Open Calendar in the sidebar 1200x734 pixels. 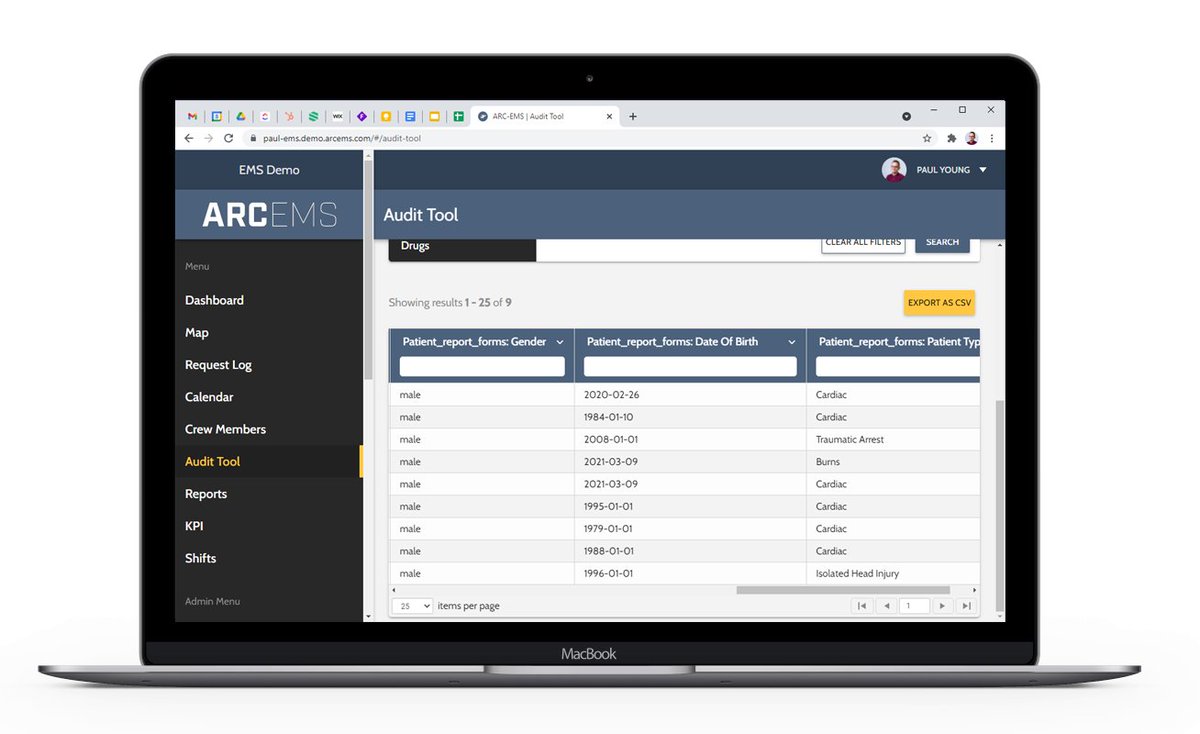pos(209,397)
